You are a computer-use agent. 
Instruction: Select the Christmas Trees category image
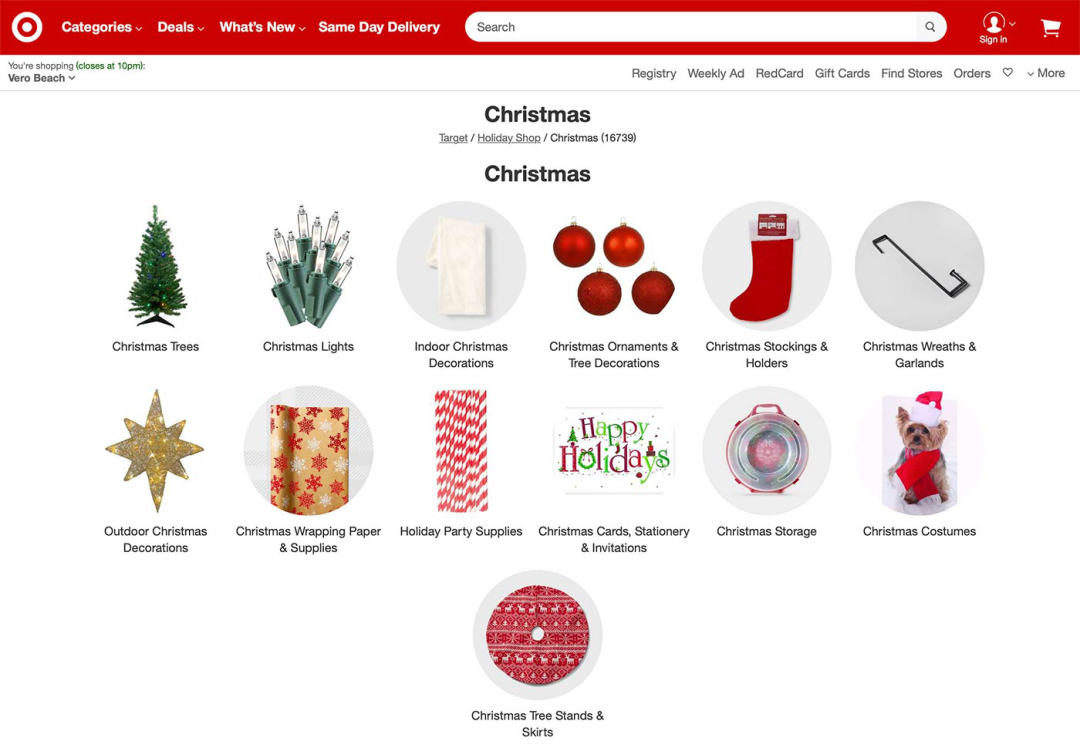coord(156,266)
